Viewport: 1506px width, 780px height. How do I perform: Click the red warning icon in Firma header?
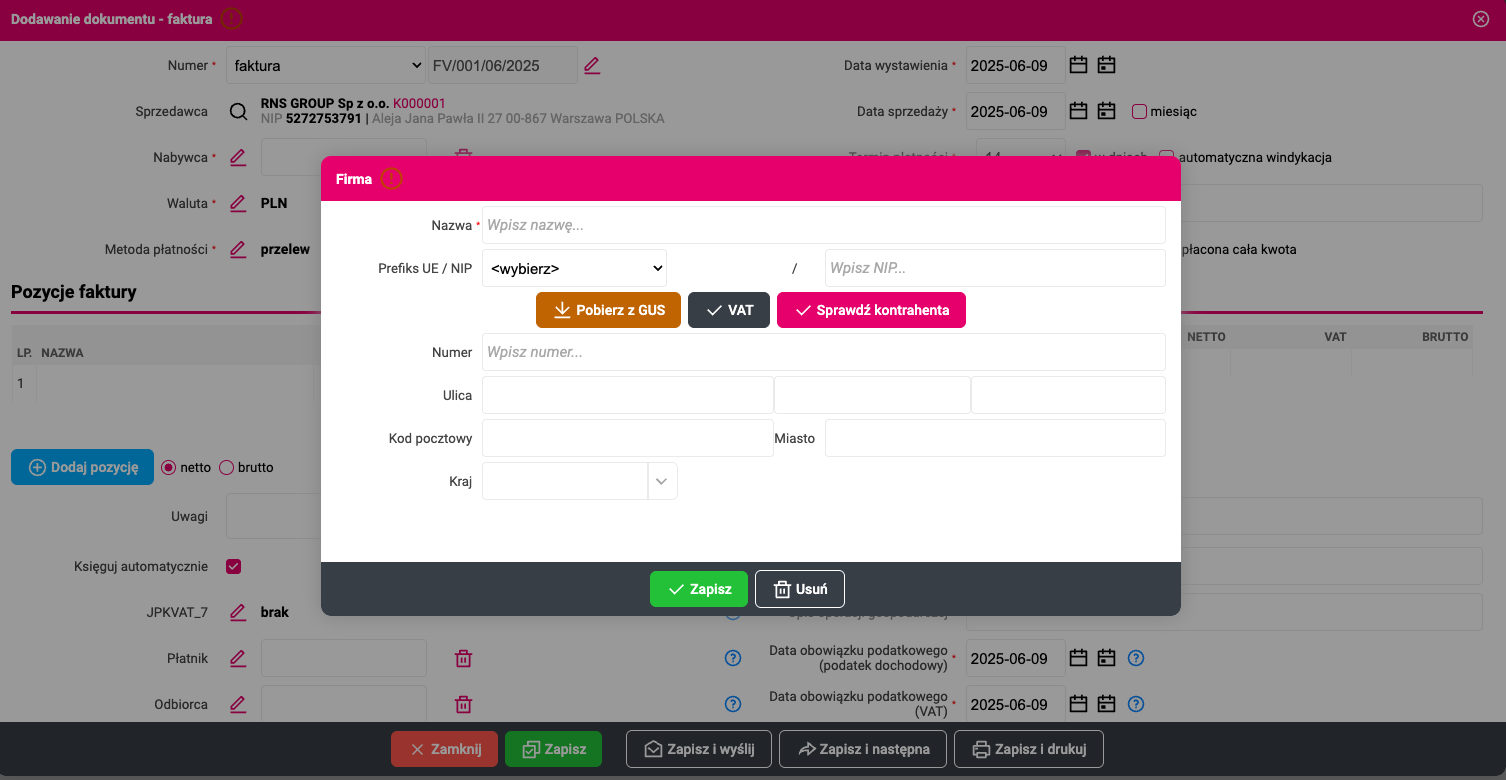[x=391, y=179]
